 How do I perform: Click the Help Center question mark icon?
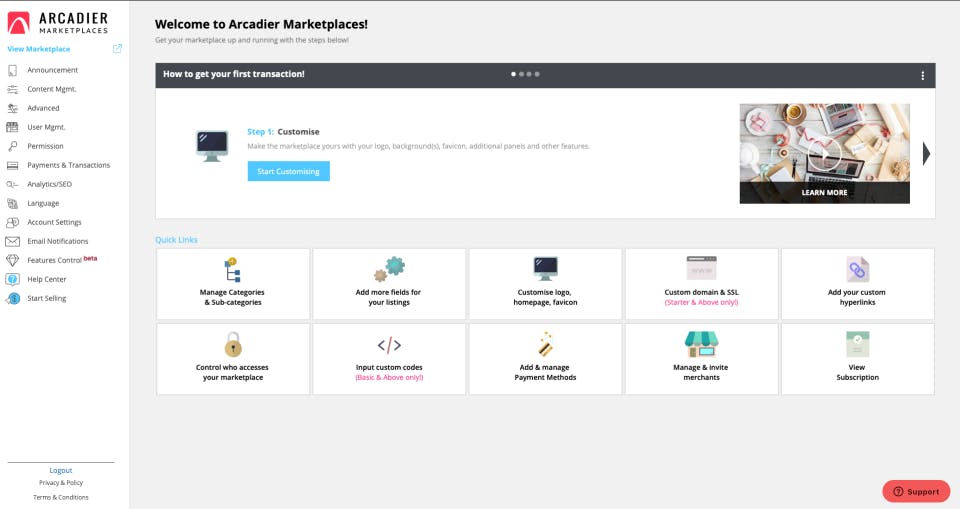pyautogui.click(x=12, y=279)
